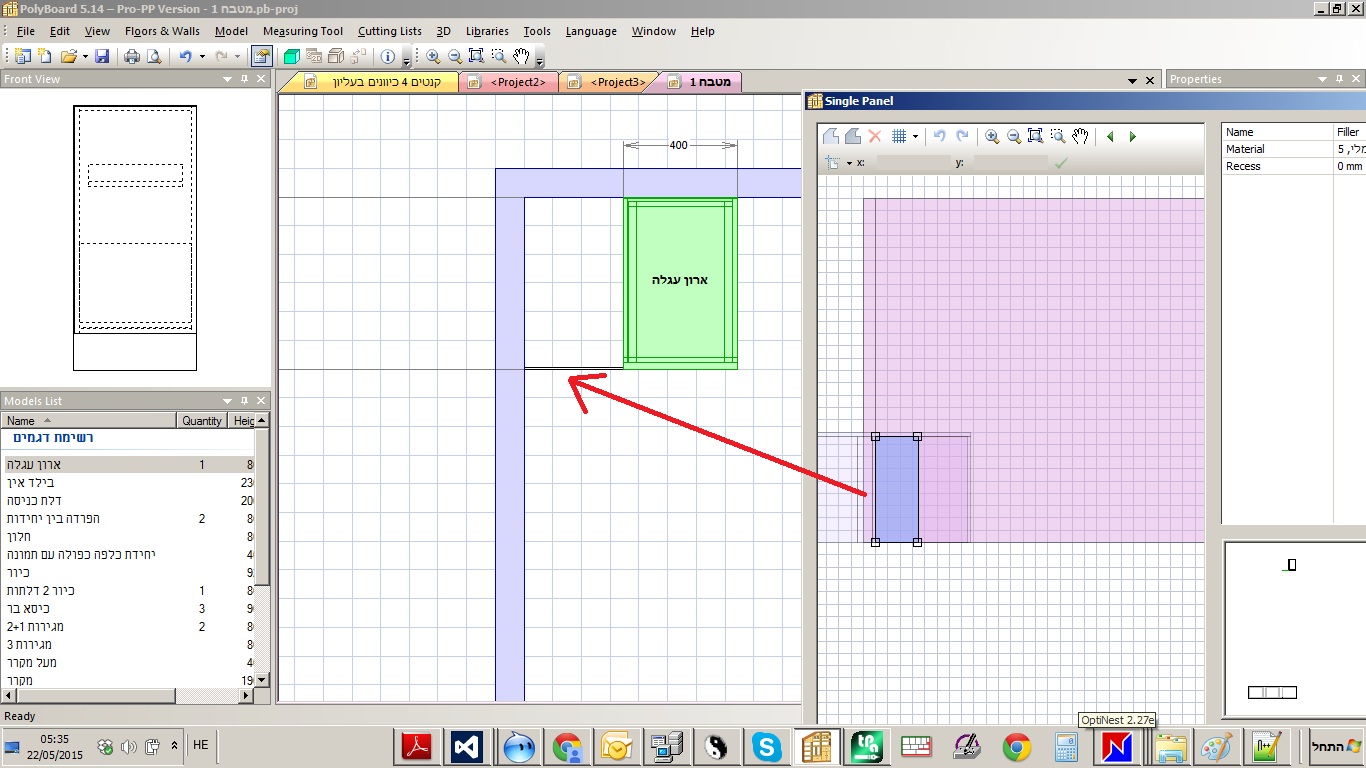
Task: Select הפרדה בין יחידות in the Models List
Action: (127, 519)
